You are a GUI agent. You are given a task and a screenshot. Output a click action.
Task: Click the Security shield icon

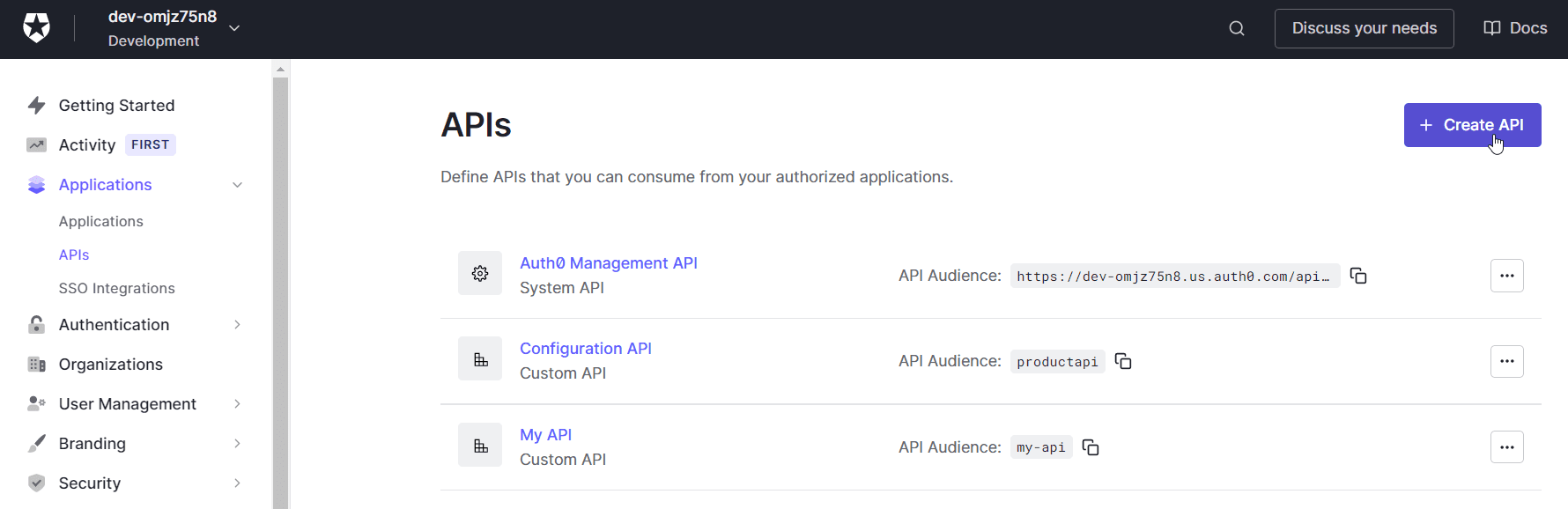pos(36,483)
